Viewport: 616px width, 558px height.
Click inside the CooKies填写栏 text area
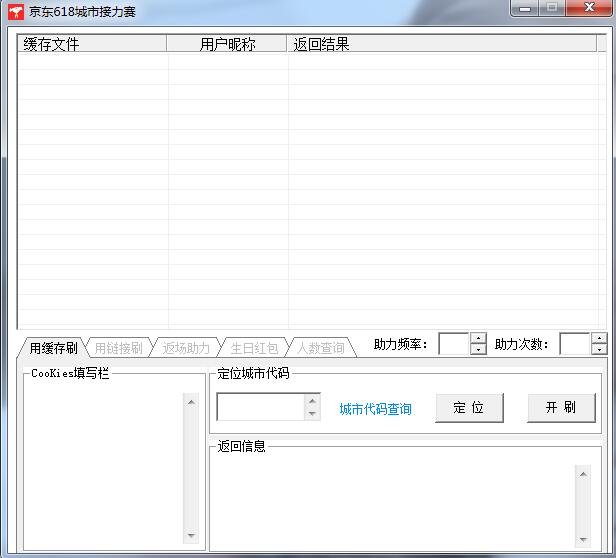point(104,468)
